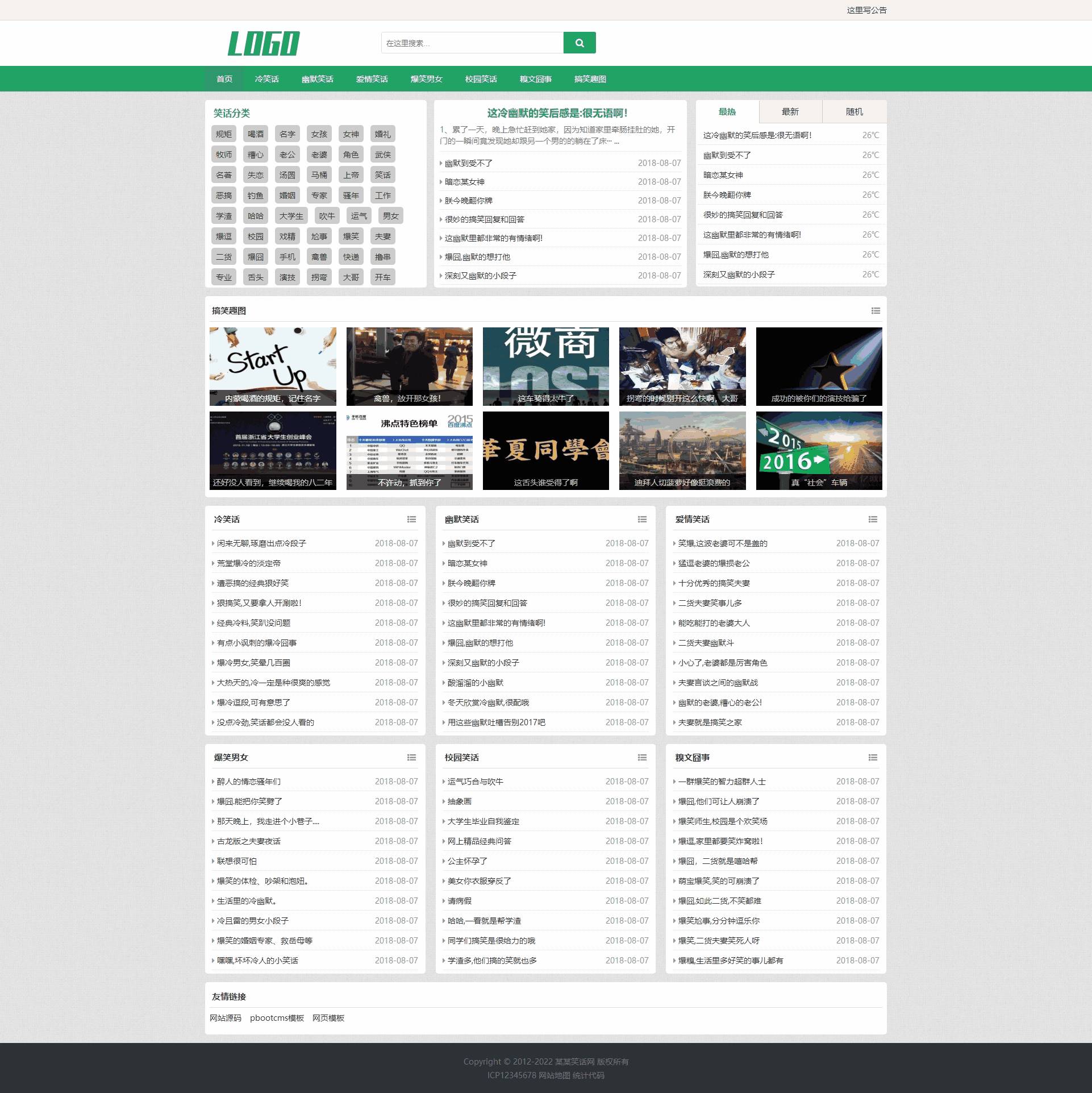Click the 喝酒 category tag
Image resolution: width=1092 pixels, height=1093 pixels.
click(256, 134)
